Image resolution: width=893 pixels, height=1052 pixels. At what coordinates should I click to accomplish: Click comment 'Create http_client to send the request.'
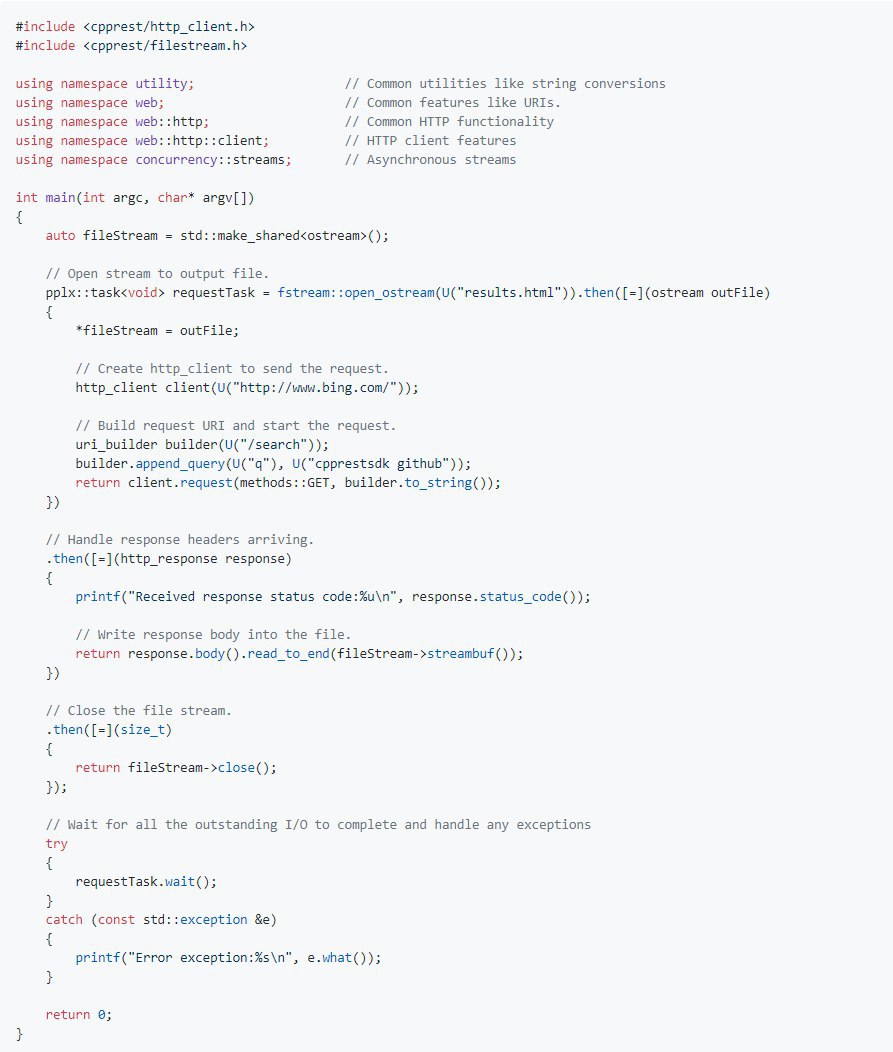point(232,369)
